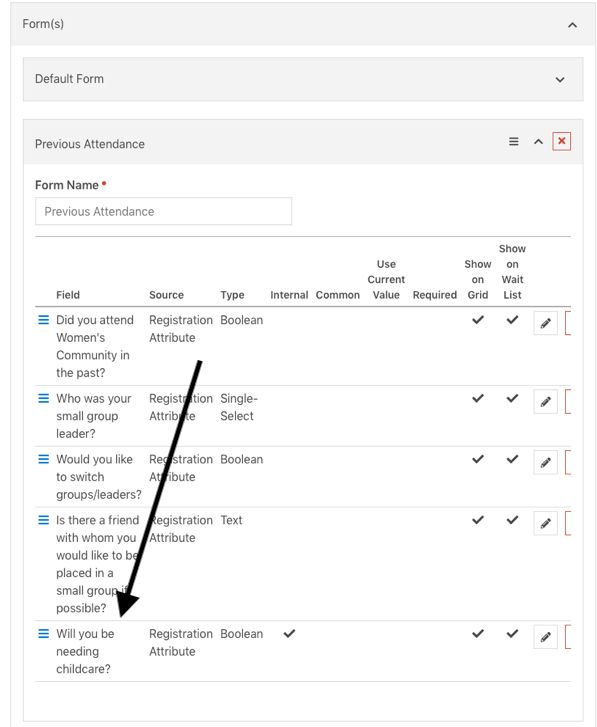Edit the switch groups/leaders field
Image resolution: width=597 pixels, height=727 pixels.
pyautogui.click(x=546, y=462)
